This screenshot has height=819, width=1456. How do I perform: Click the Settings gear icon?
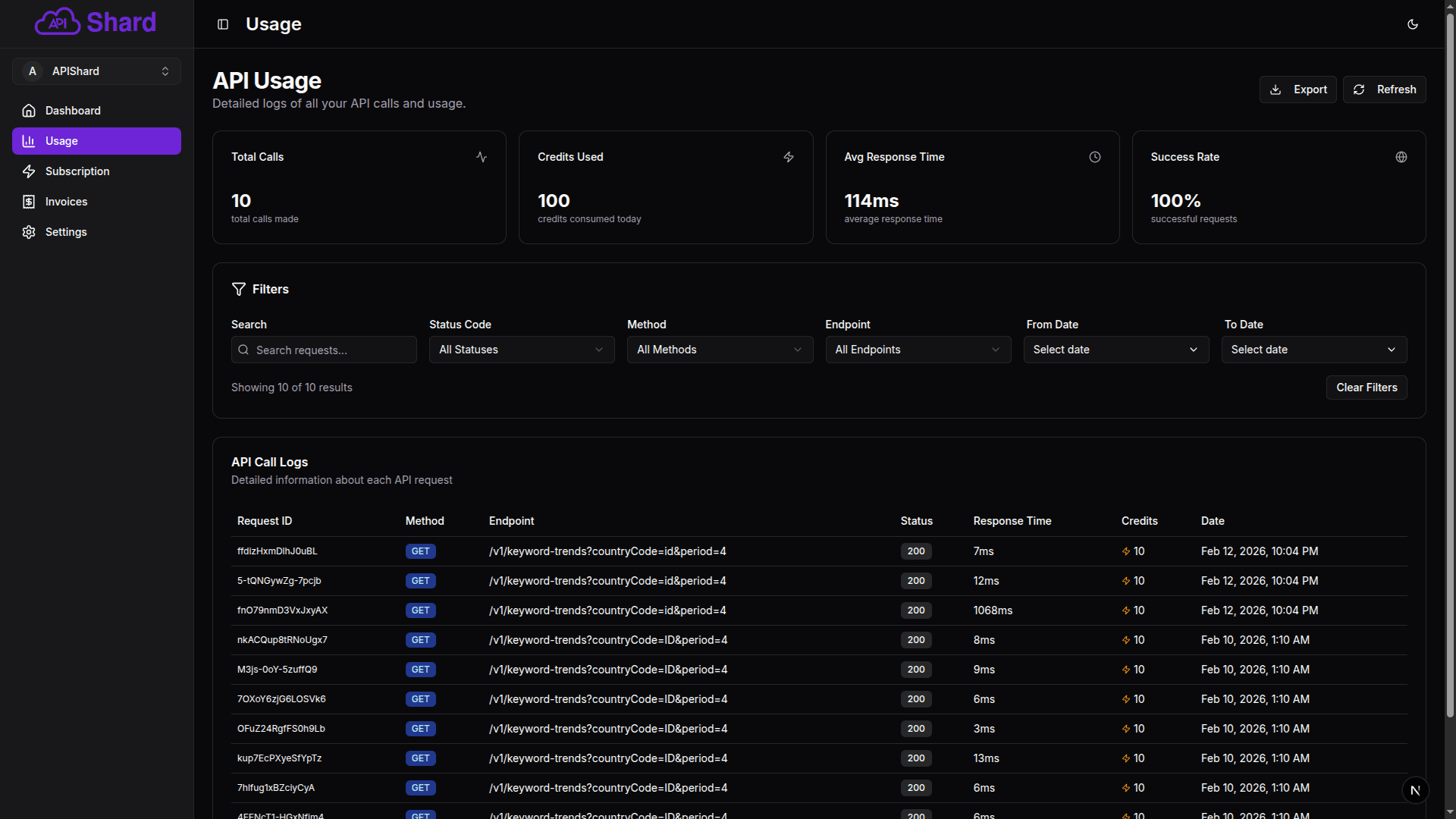point(29,232)
